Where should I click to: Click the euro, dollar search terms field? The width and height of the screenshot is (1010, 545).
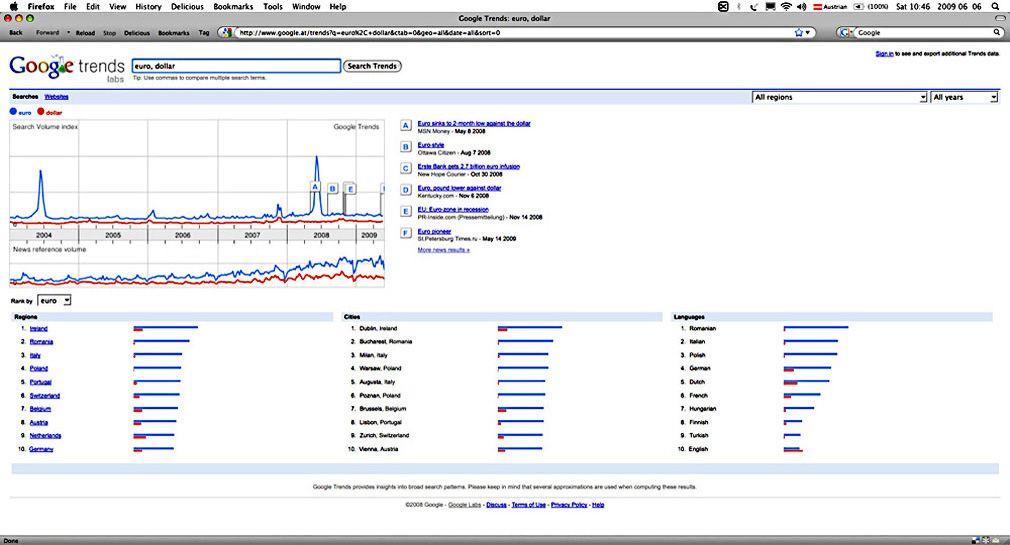click(236, 66)
